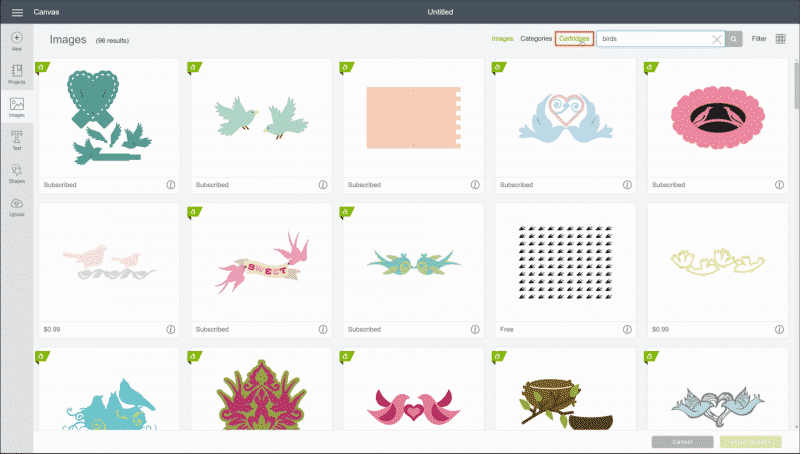
Task: Show info for pink birds on waves image
Action: click(171, 330)
